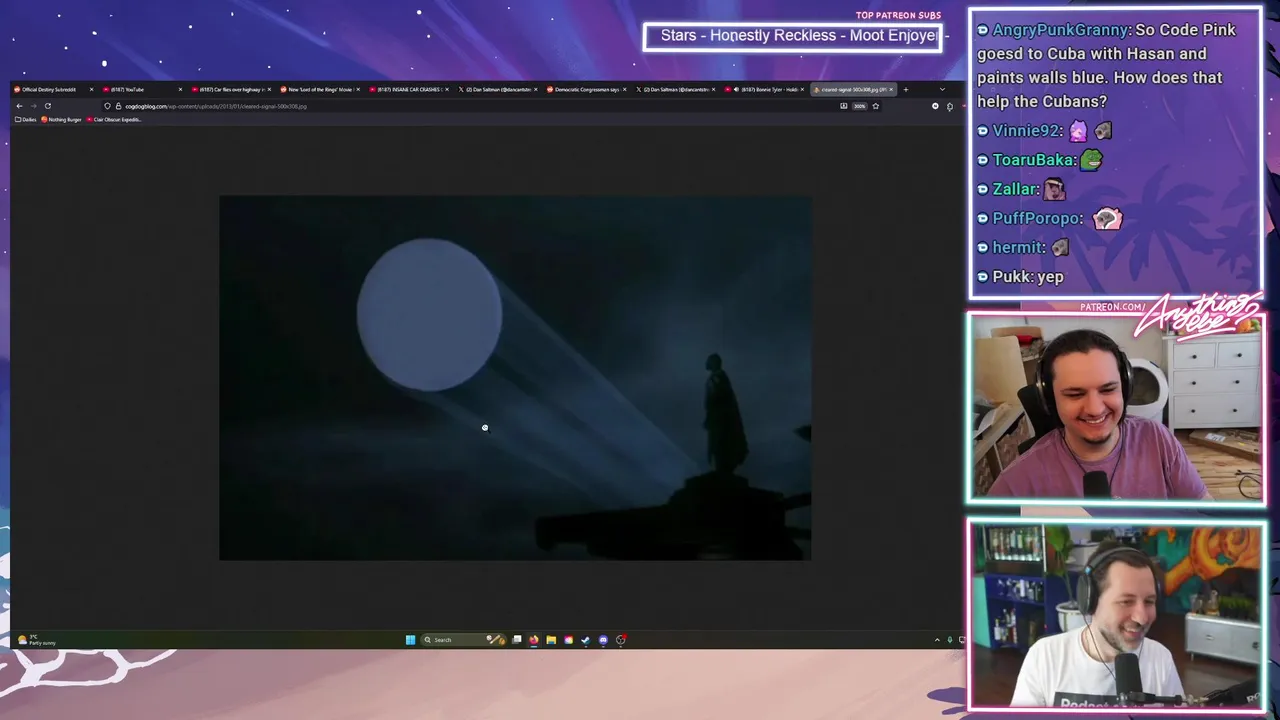Open Discord from the taskbar
1280x720 pixels.
click(603, 640)
